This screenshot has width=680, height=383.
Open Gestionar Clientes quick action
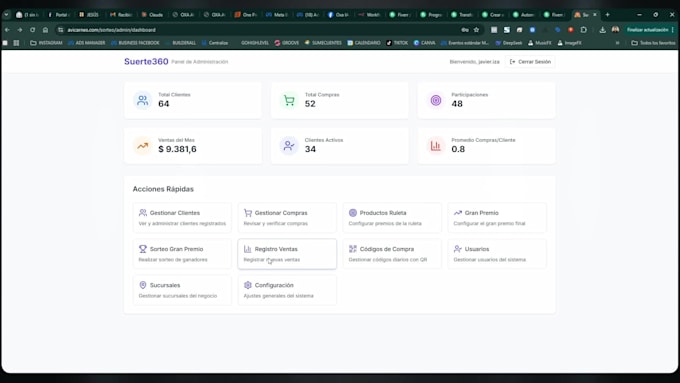(x=182, y=218)
